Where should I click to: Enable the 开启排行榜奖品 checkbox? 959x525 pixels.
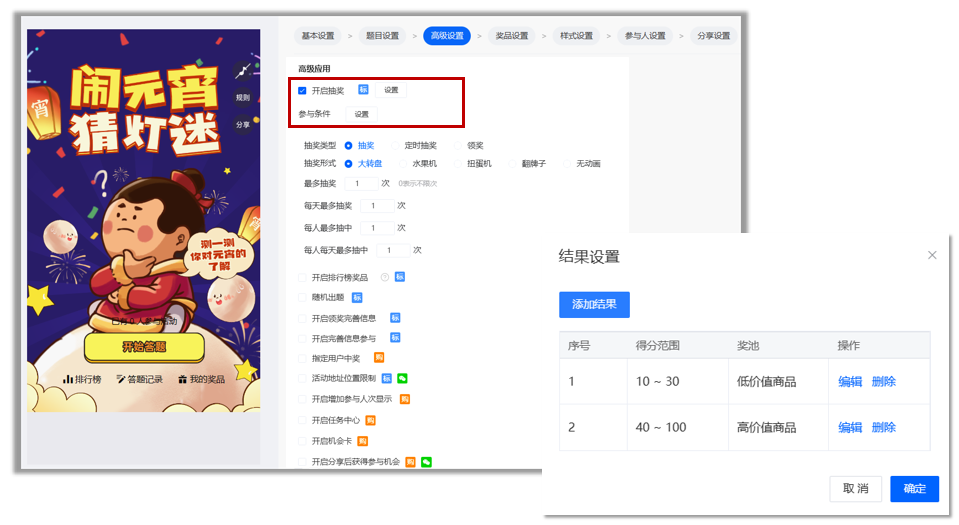pos(302,278)
